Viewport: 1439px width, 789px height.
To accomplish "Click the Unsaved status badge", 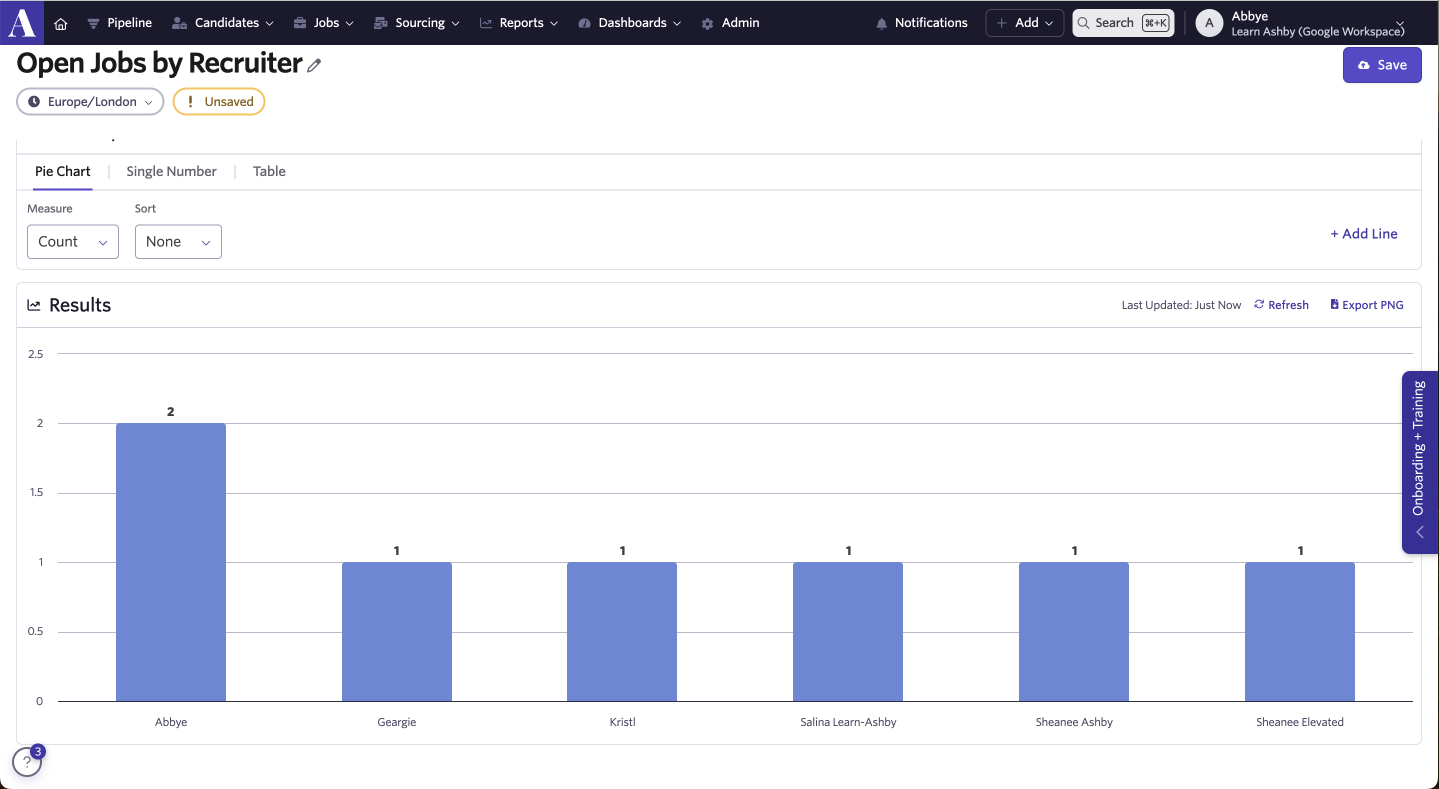I will click(x=219, y=102).
